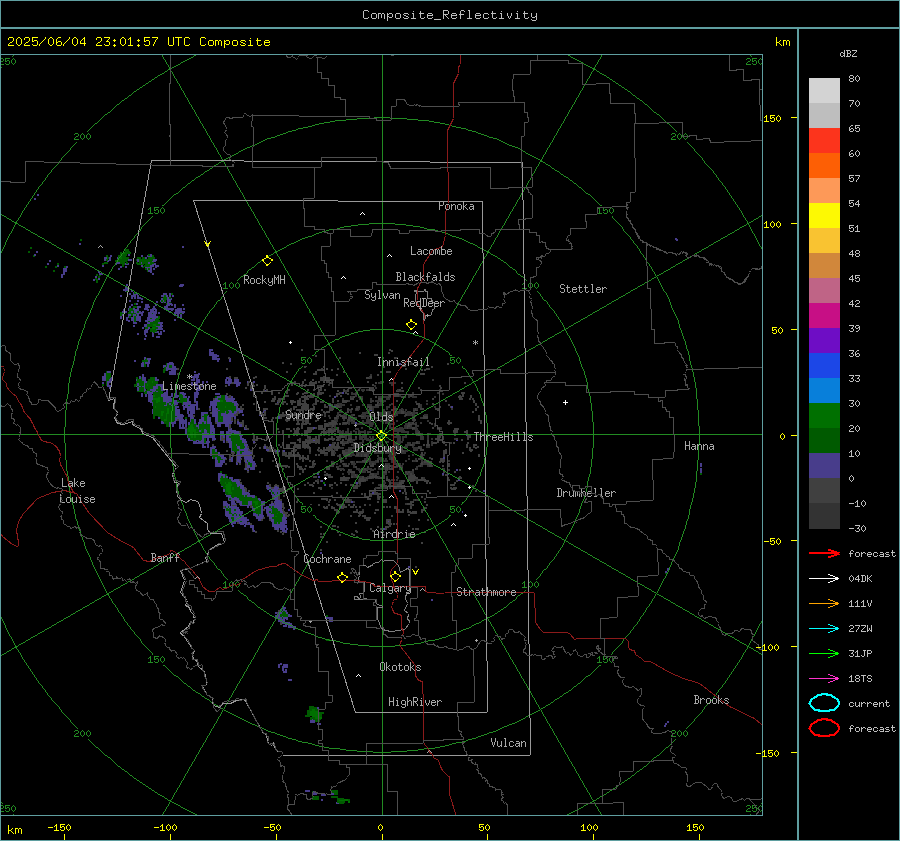This screenshot has width=900, height=841.
Task: Click the RedDeer city label
Action: (424, 303)
